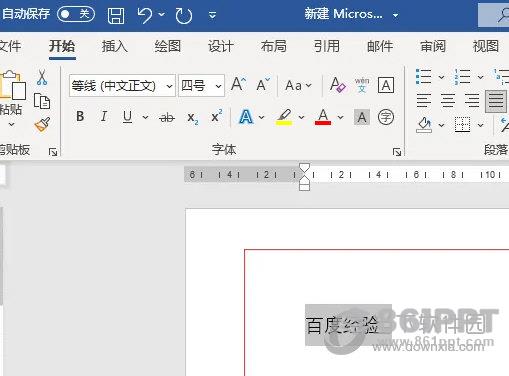This screenshot has width=509, height=376.
Task: Apply bullet list formatting
Action: 424,77
